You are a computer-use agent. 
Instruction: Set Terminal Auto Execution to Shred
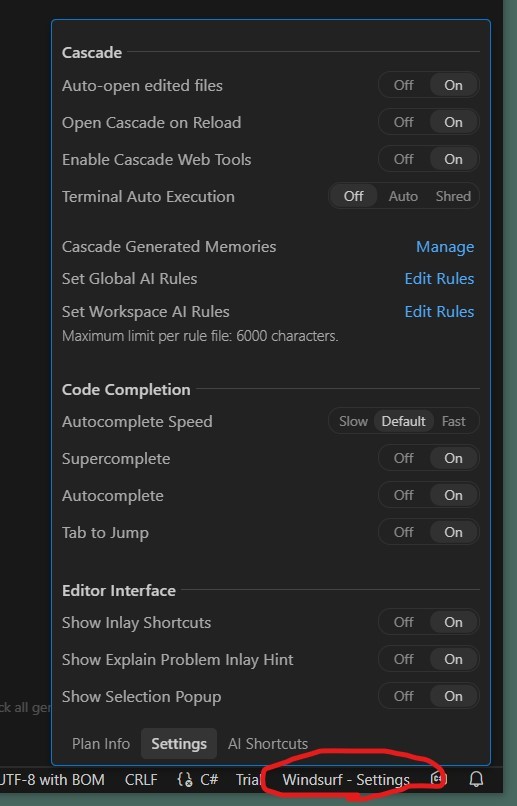coord(453,196)
